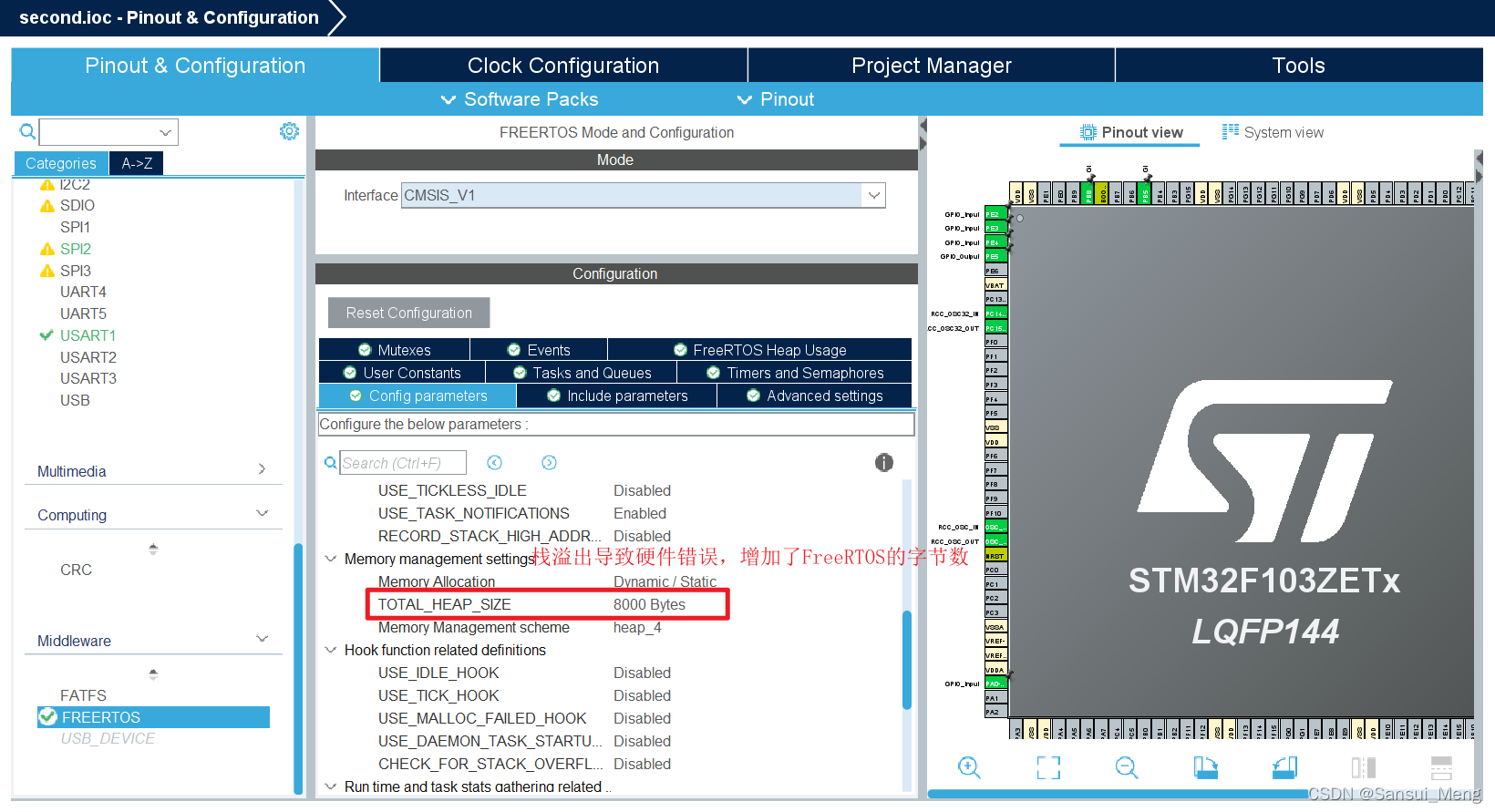
Task: Show the parameter info icon
Action: (884, 463)
